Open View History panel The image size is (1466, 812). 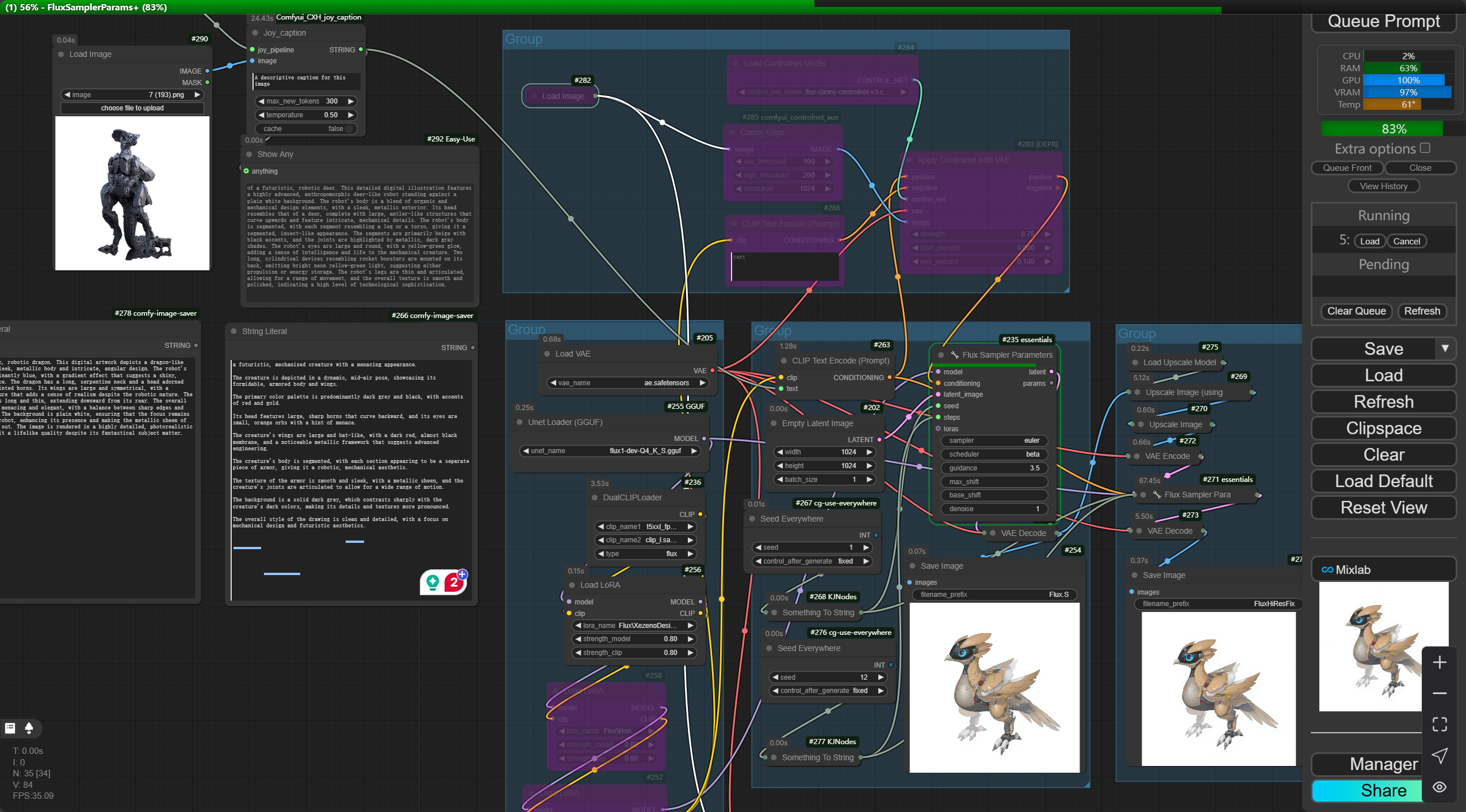coord(1383,186)
